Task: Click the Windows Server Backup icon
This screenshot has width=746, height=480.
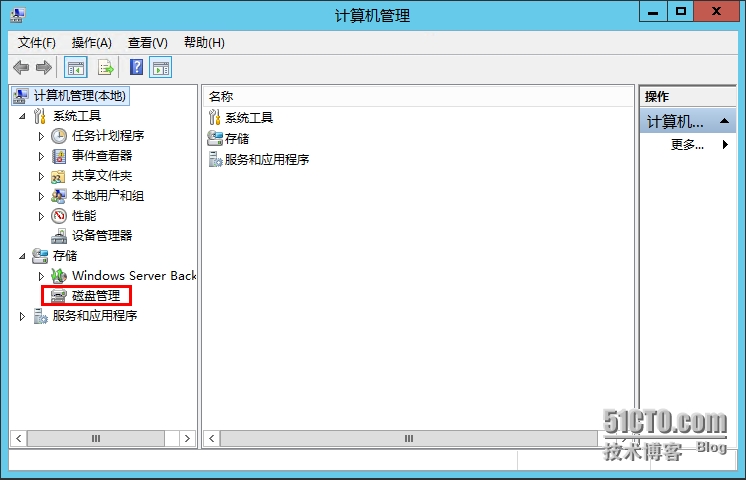Action: coord(59,276)
